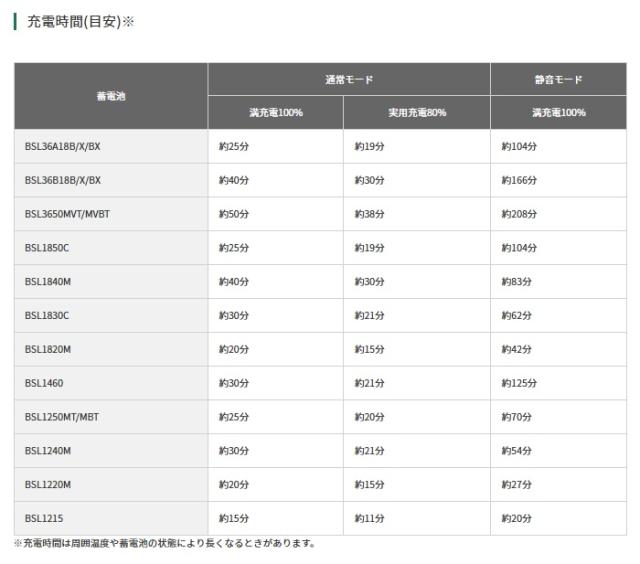Click 約40分 in the BSL1840M row
Viewport: 640px width, 564px height.
(x=234, y=282)
